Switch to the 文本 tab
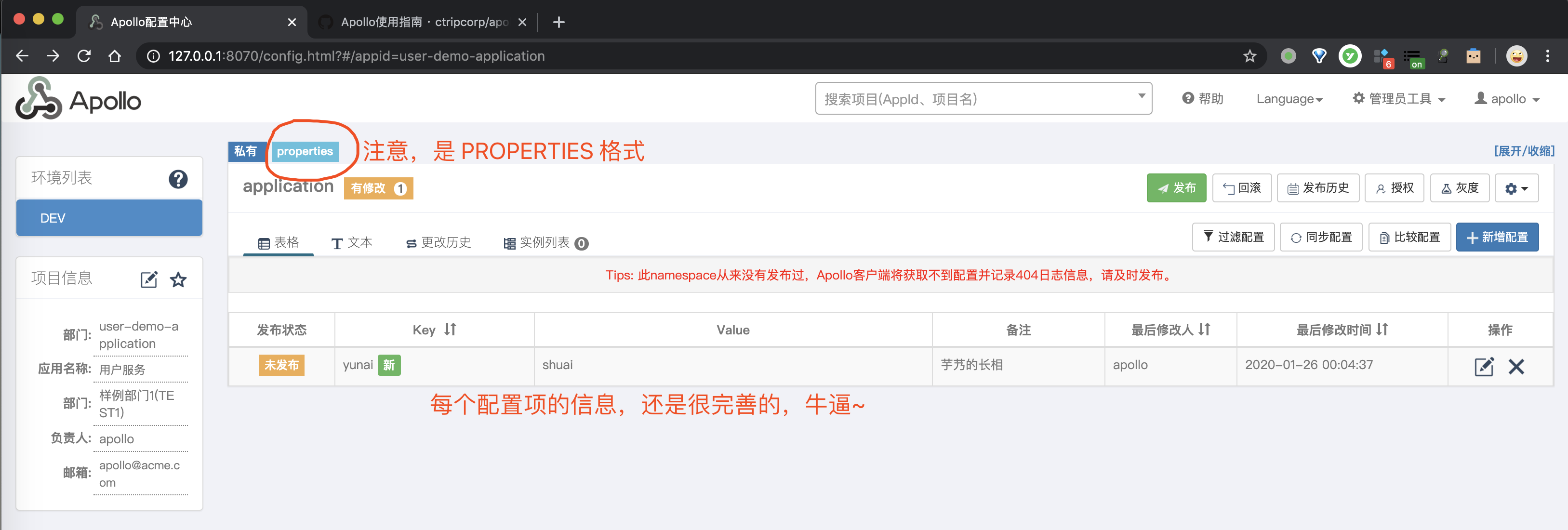The width and height of the screenshot is (1568, 530). [x=352, y=243]
